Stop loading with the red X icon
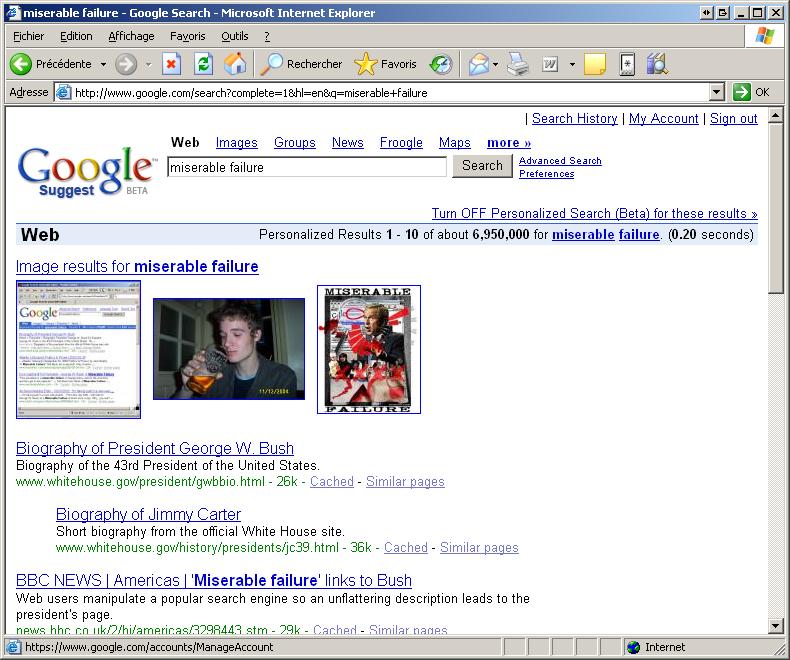 click(171, 64)
